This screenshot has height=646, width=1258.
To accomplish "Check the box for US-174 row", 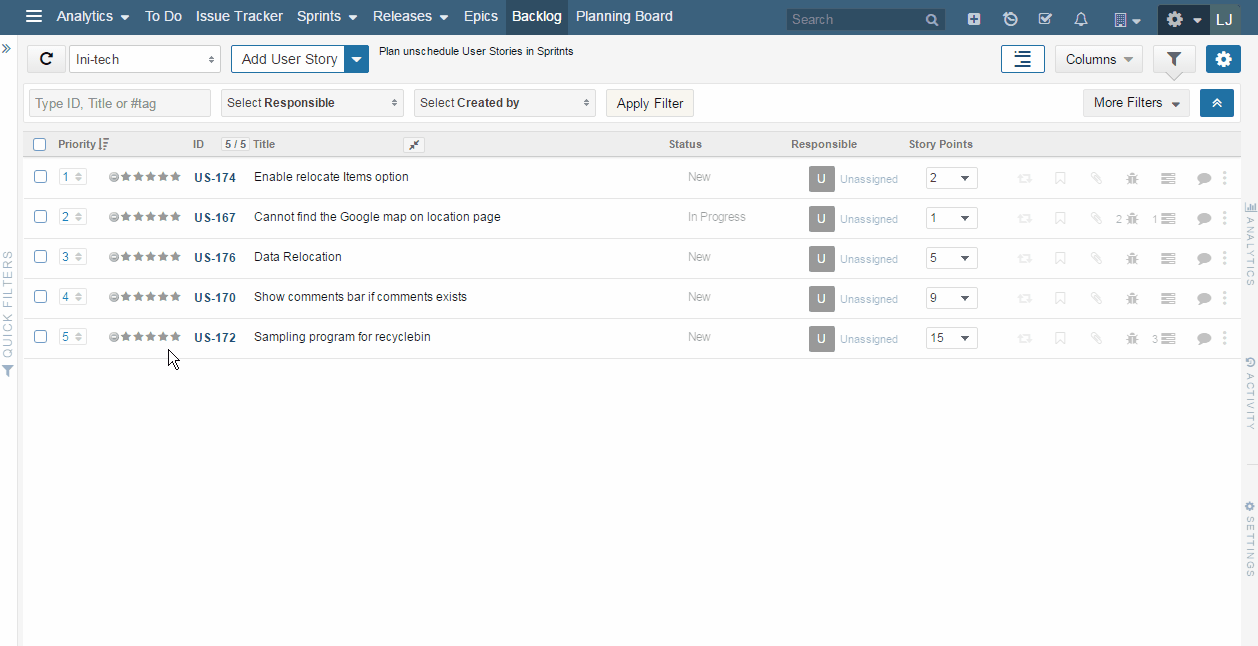I will 41,176.
